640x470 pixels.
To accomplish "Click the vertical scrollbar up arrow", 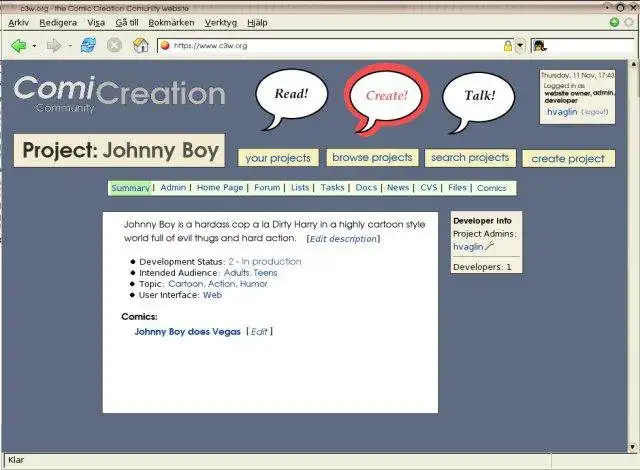I will [633, 64].
